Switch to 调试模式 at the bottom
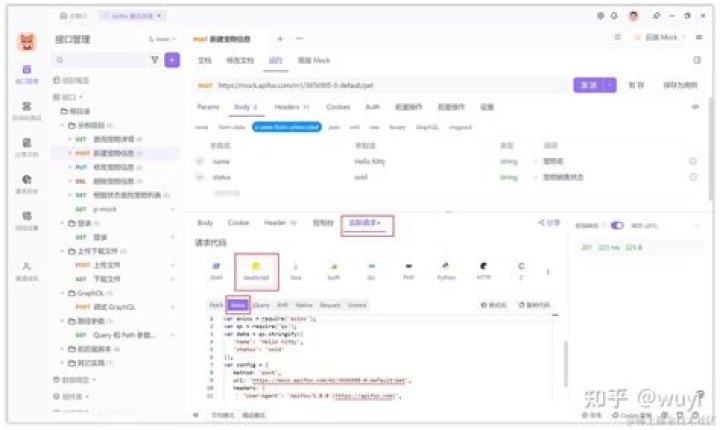This screenshot has width=720, height=430. [x=253, y=415]
